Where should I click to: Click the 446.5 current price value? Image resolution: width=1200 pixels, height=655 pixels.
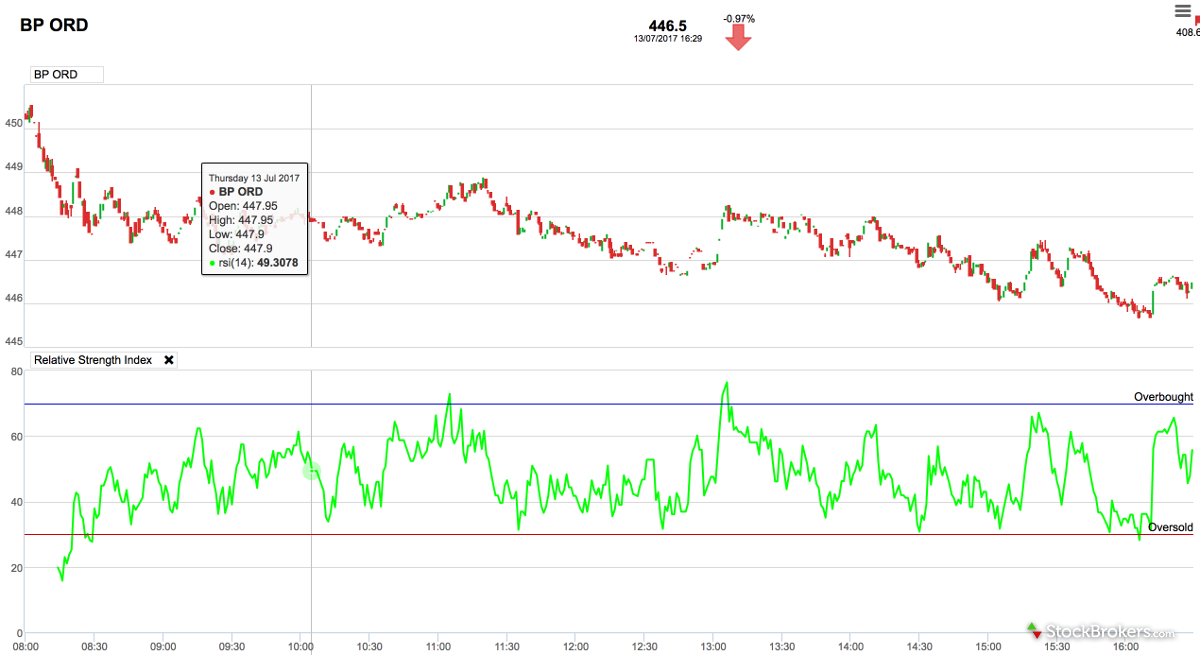click(667, 24)
